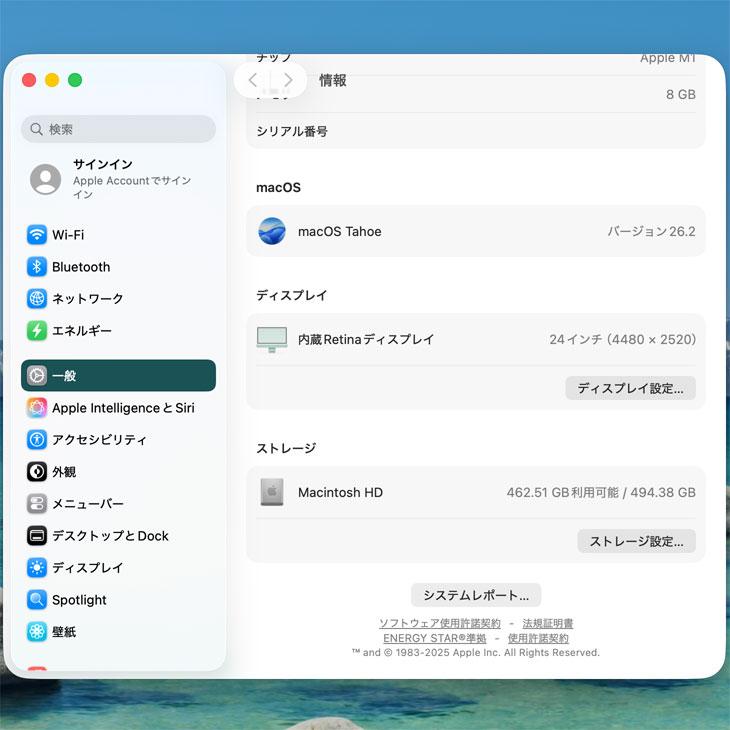Click the Apple Account avatar icon
This screenshot has width=730, height=730.
point(46,179)
